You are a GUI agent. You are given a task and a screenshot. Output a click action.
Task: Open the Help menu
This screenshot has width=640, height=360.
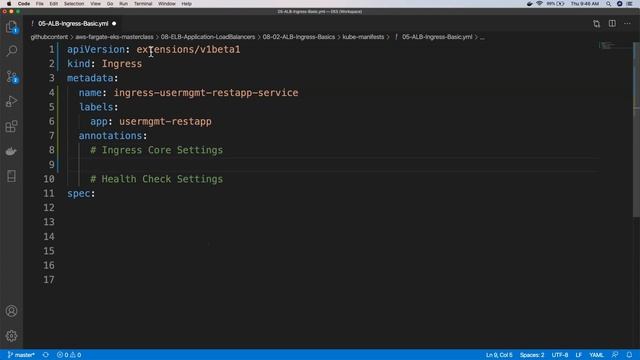[187, 4]
